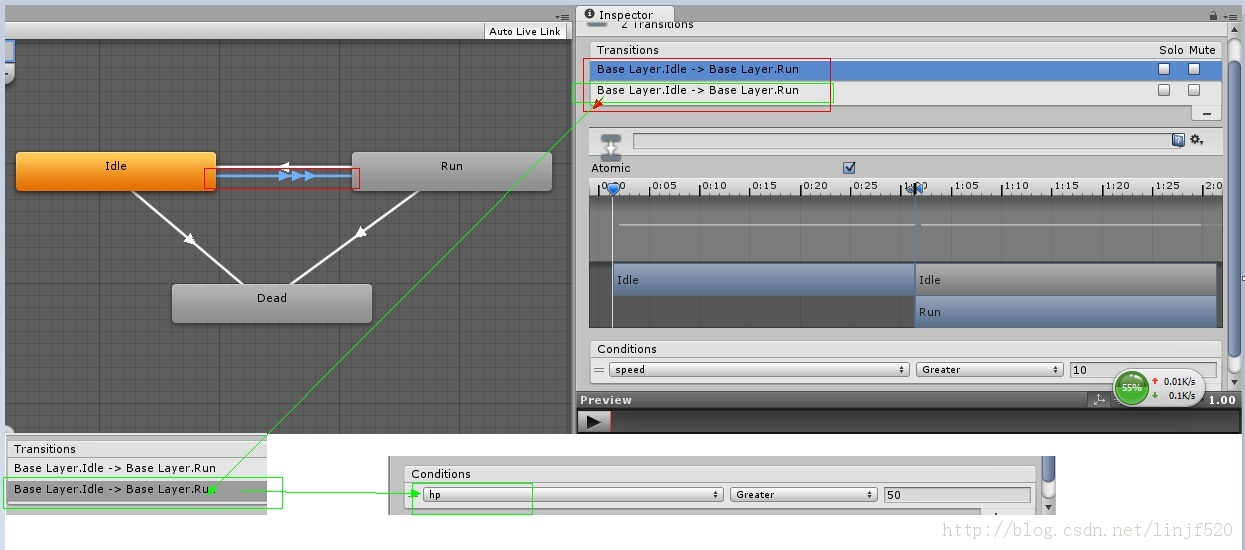Open the transition settings gear menu
1245x550 pixels.
pyautogui.click(x=1196, y=141)
